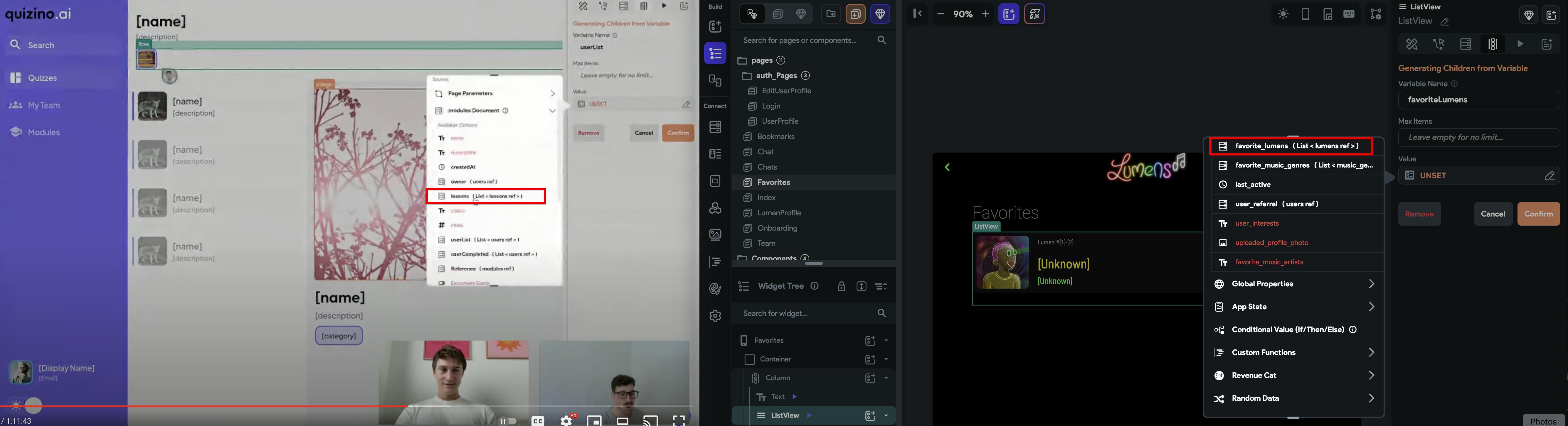Open dropdown arrow on ListView tree row
1568x426 pixels.
pos(886,416)
